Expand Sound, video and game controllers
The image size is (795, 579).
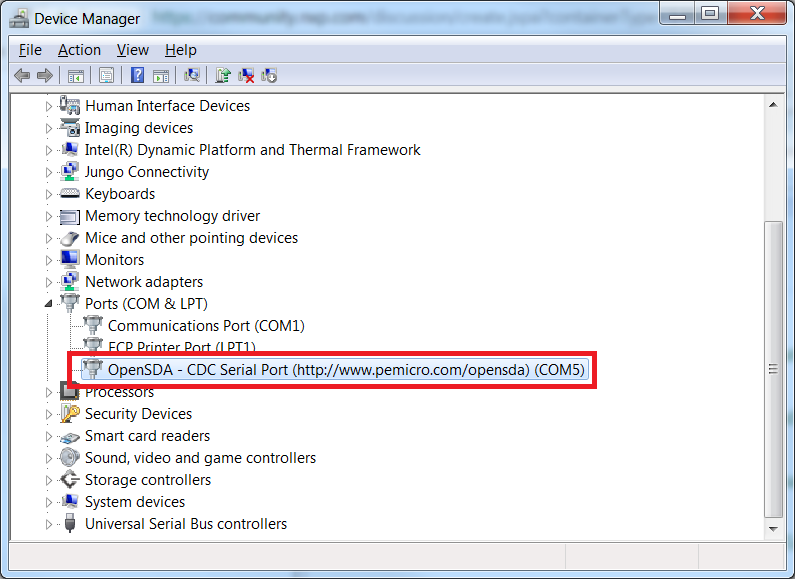[x=49, y=458]
